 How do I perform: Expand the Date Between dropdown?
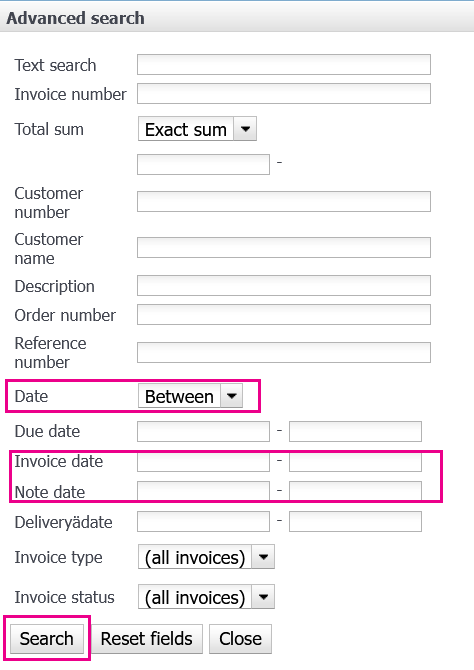190,396
